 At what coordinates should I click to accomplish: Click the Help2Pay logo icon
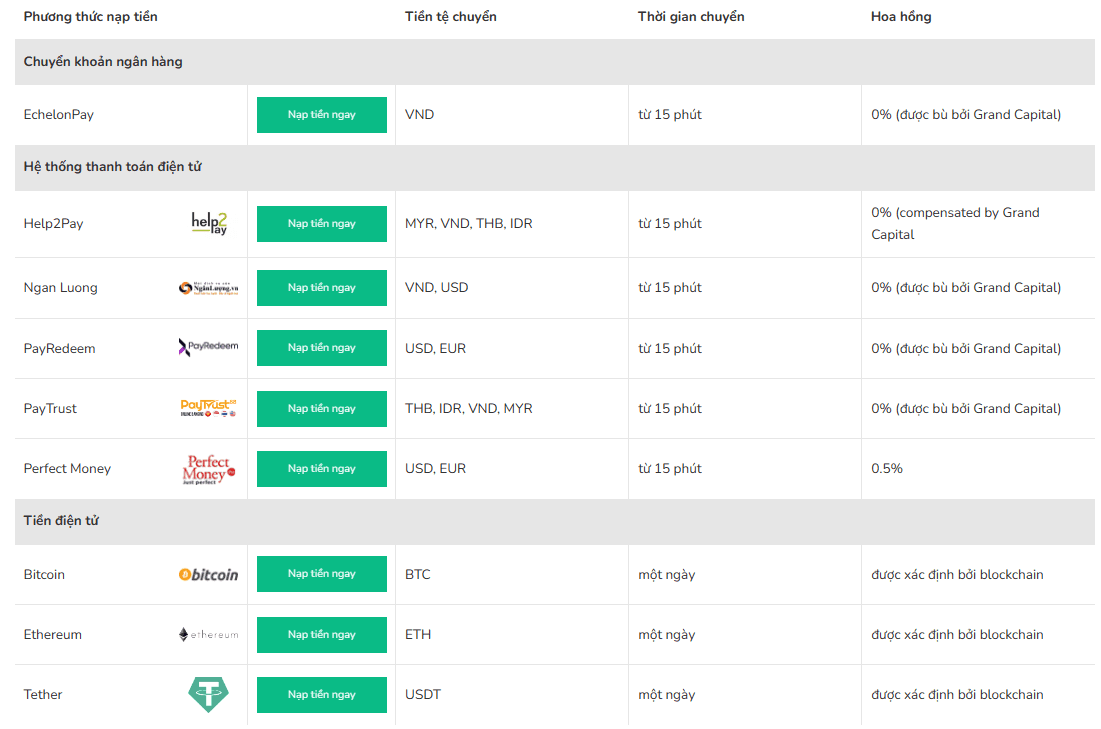pos(209,223)
